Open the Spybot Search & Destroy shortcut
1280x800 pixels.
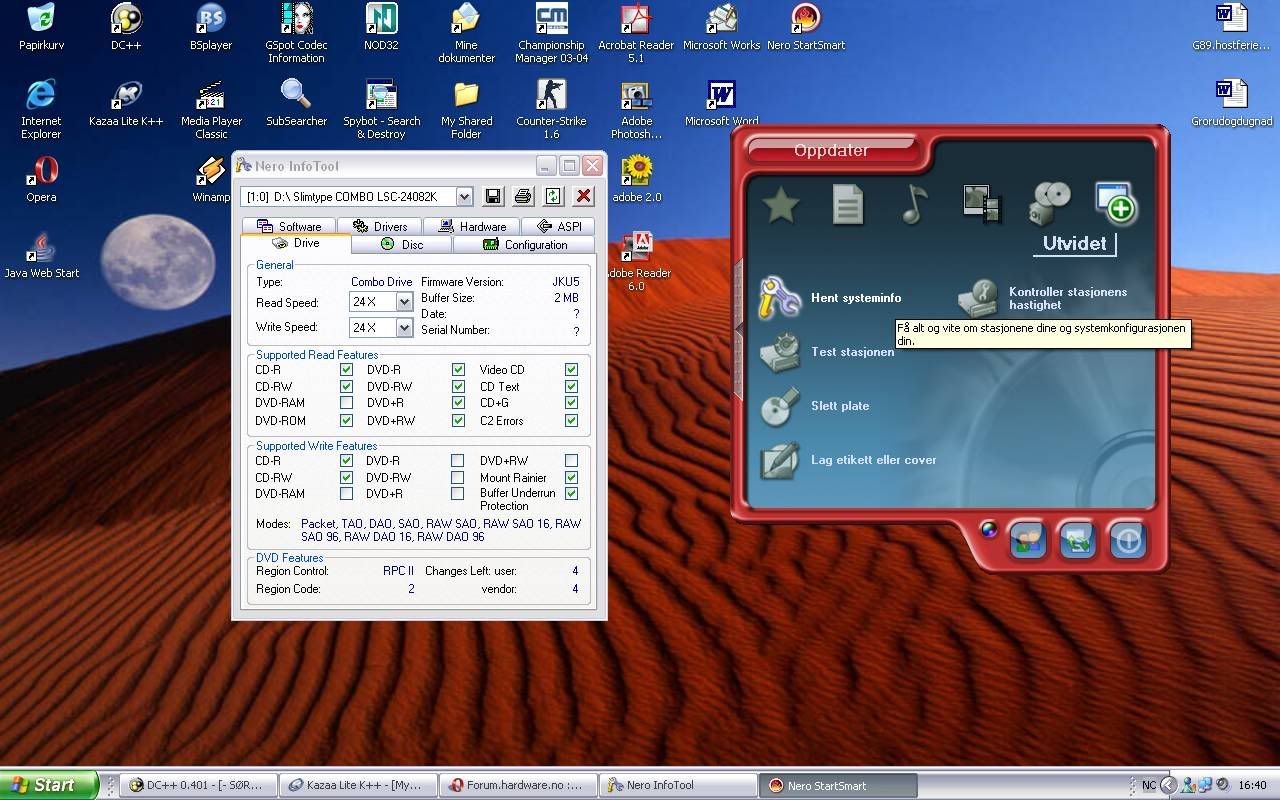(381, 95)
